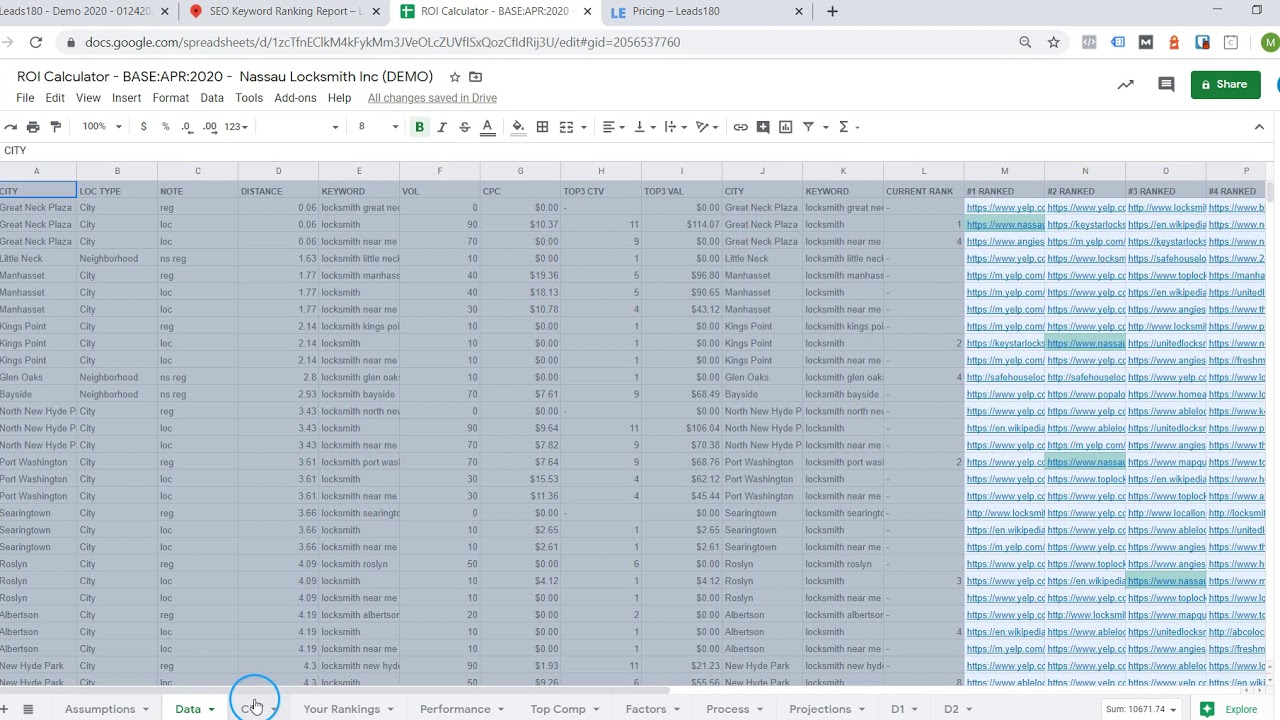Open the more number formats 123 dropdown

tap(236, 127)
